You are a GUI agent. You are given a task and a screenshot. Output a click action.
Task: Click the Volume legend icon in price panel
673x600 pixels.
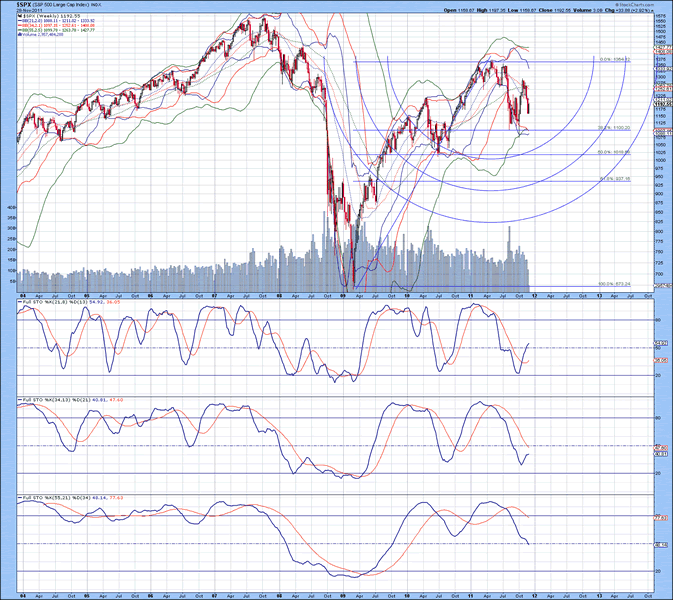click(19, 34)
